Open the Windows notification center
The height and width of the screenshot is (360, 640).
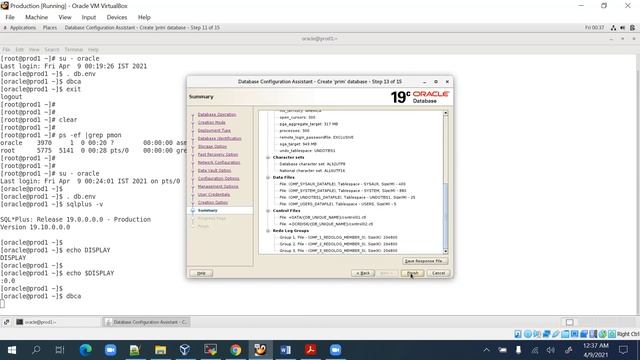pyautogui.click(x=623, y=350)
